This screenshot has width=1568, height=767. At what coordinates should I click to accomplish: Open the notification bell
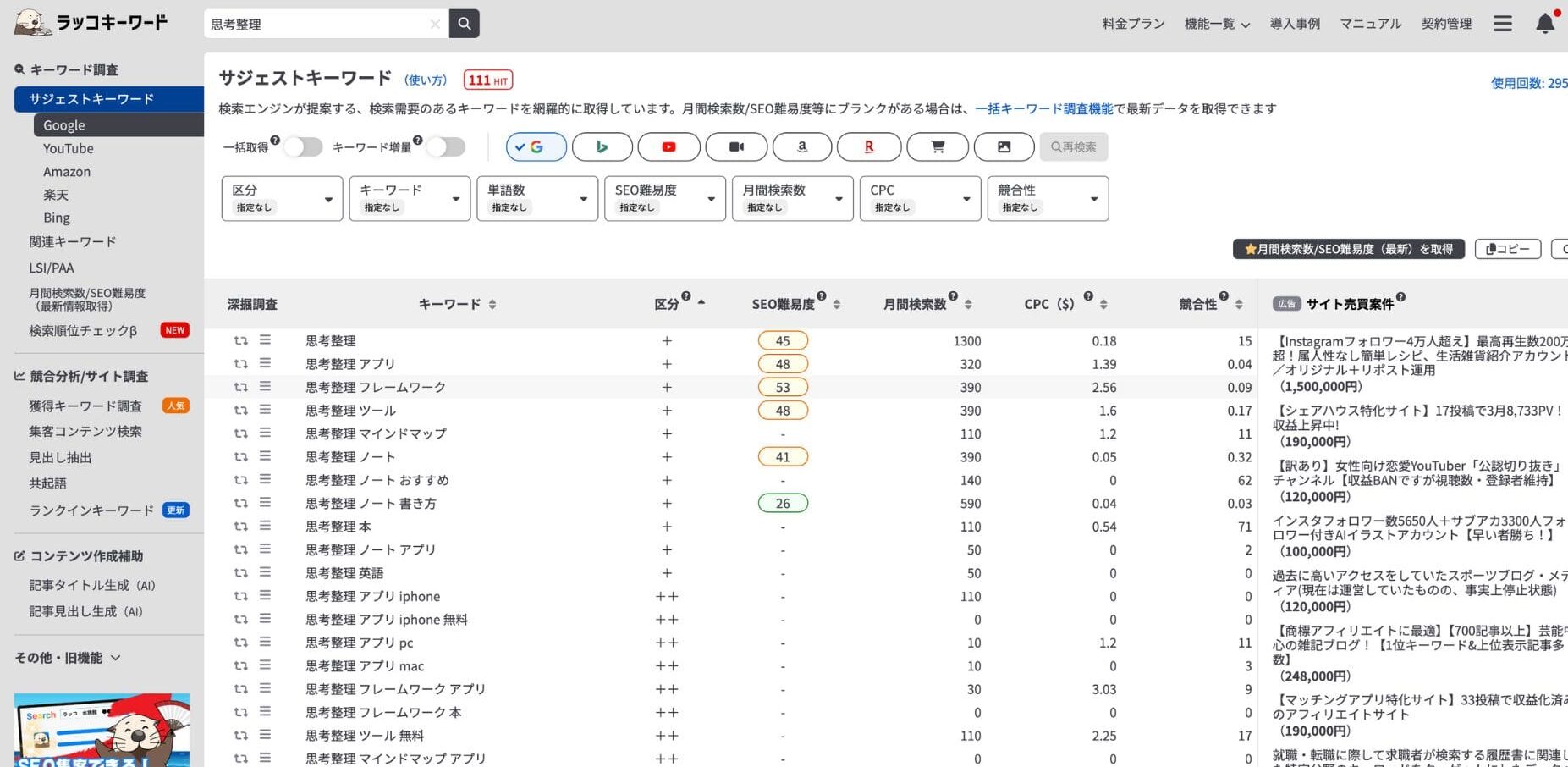pos(1545,23)
